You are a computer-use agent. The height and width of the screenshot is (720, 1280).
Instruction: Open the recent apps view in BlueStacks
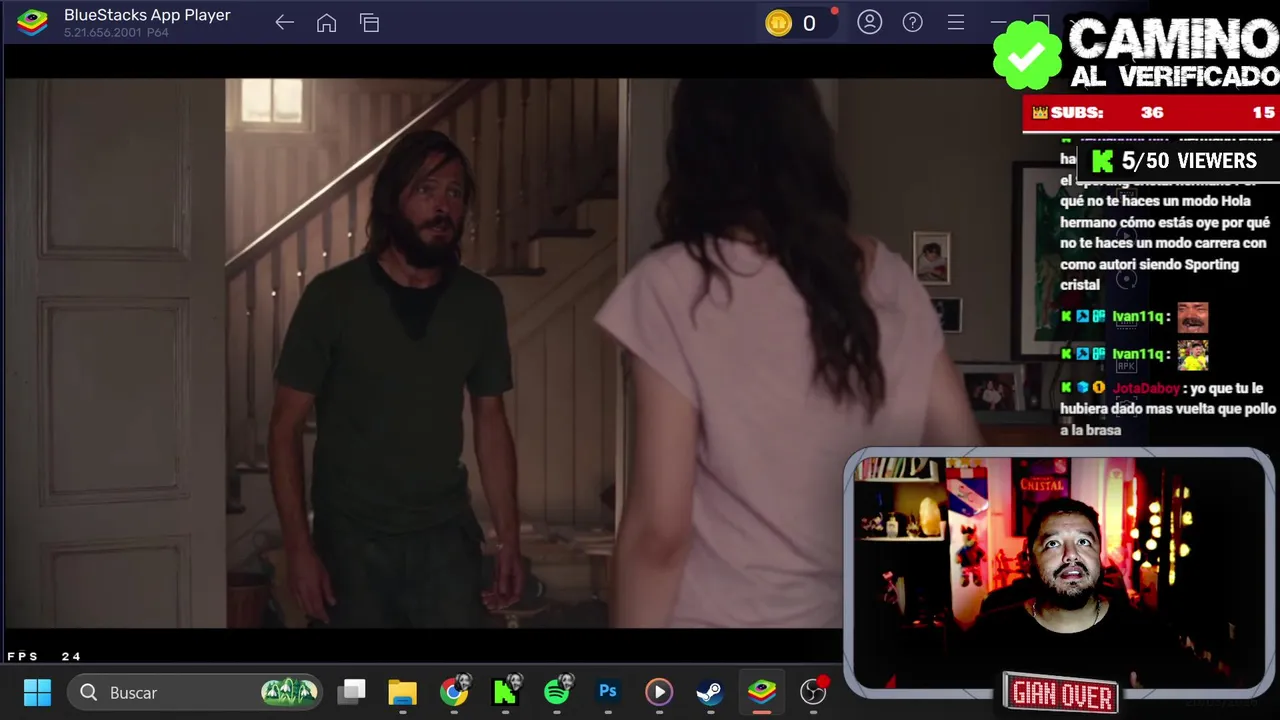click(x=370, y=23)
